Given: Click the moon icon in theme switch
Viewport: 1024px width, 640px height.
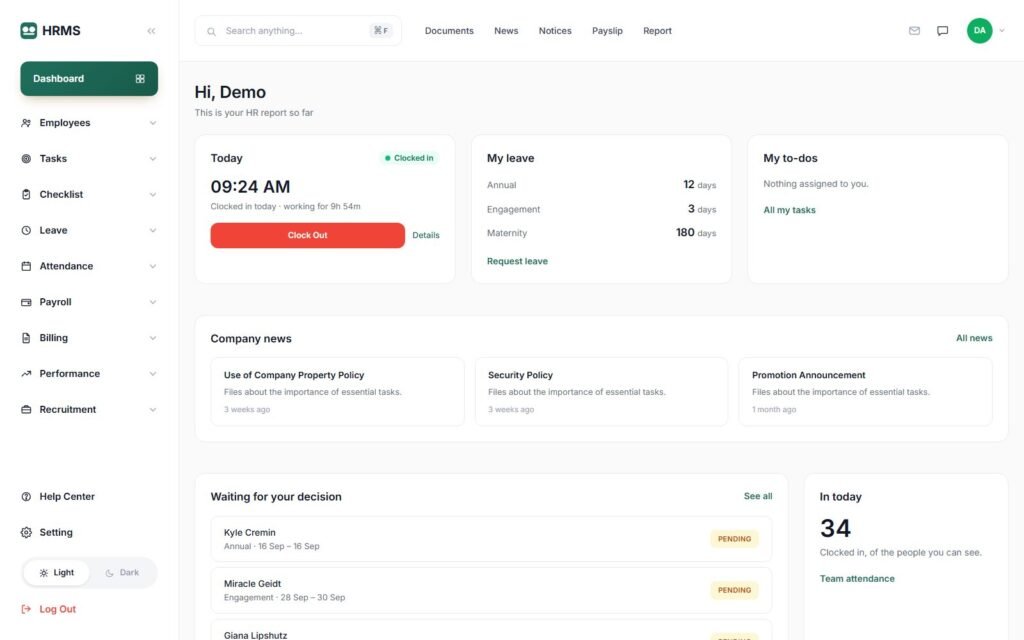Looking at the screenshot, I should pyautogui.click(x=110, y=573).
